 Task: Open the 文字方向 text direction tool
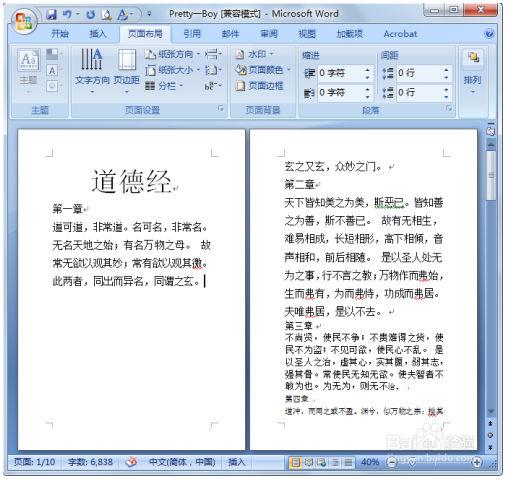(92, 71)
